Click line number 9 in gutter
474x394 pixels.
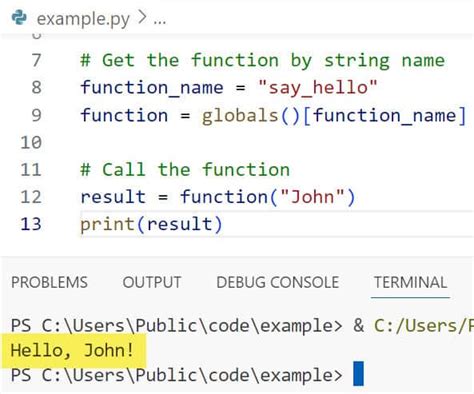(x=36, y=115)
